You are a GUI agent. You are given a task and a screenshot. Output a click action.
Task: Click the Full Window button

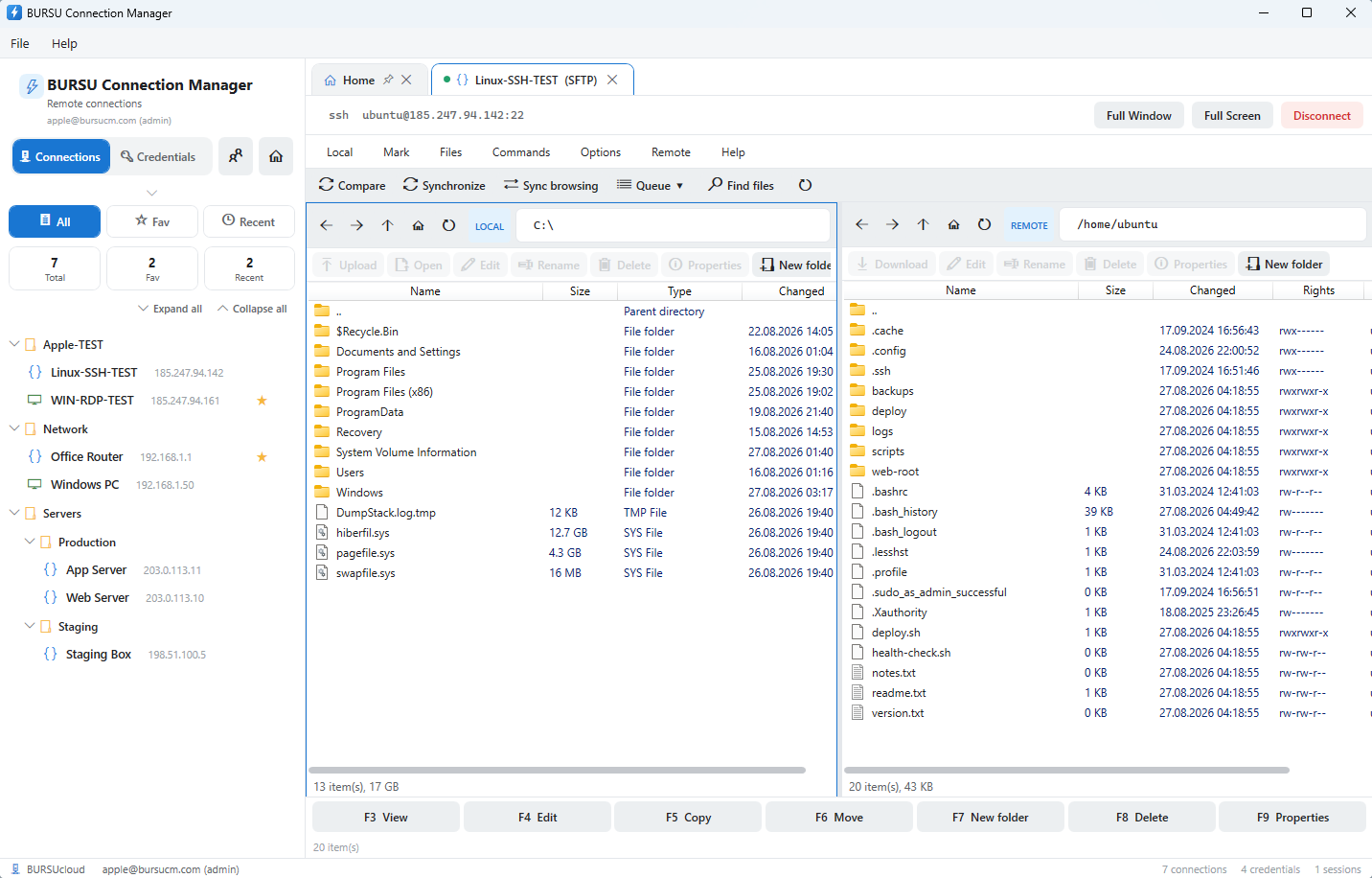pos(1138,115)
